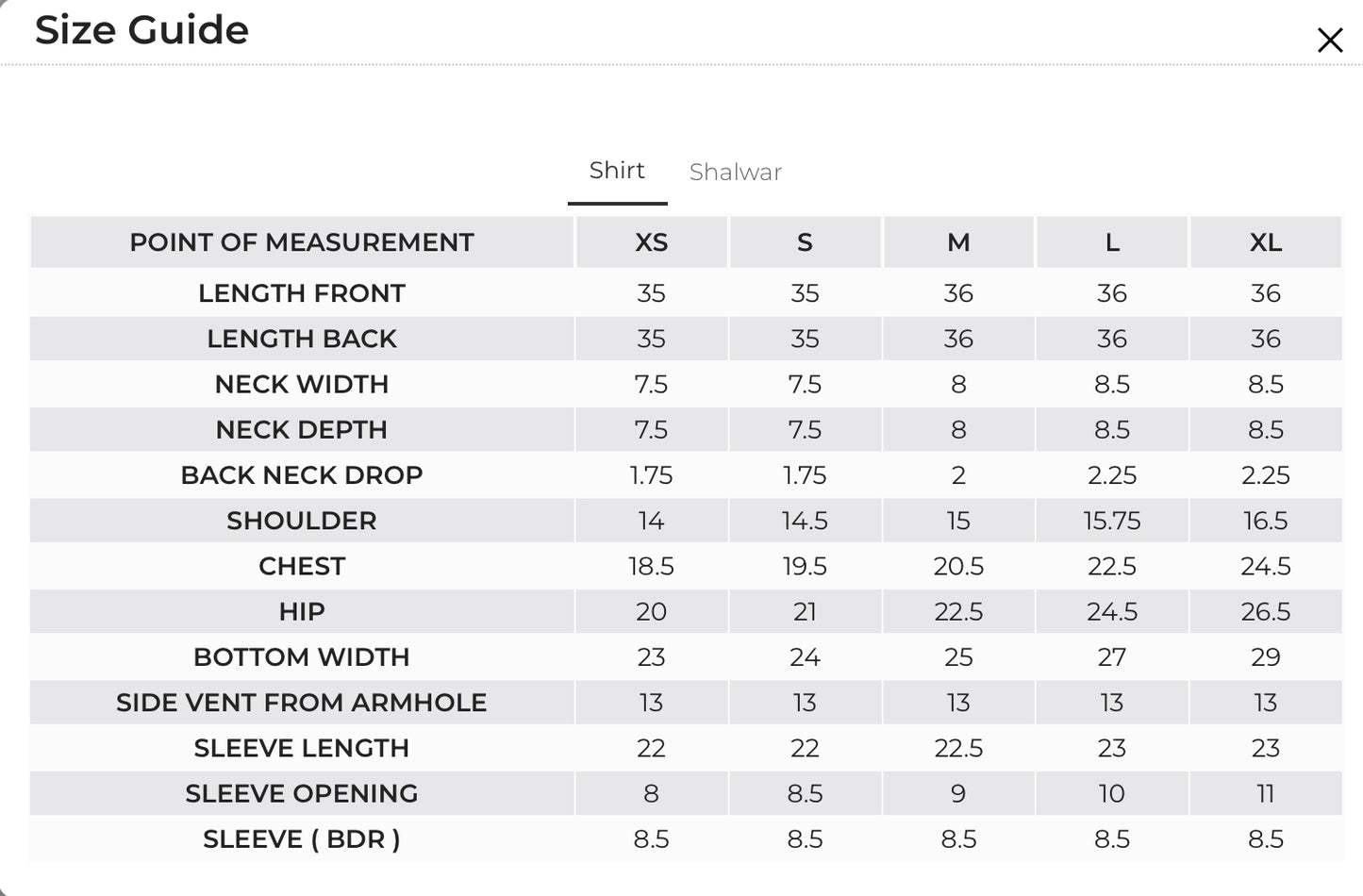1363x896 pixels.
Task: Select SHOULDER value 15.75 for L
Action: coord(1112,521)
